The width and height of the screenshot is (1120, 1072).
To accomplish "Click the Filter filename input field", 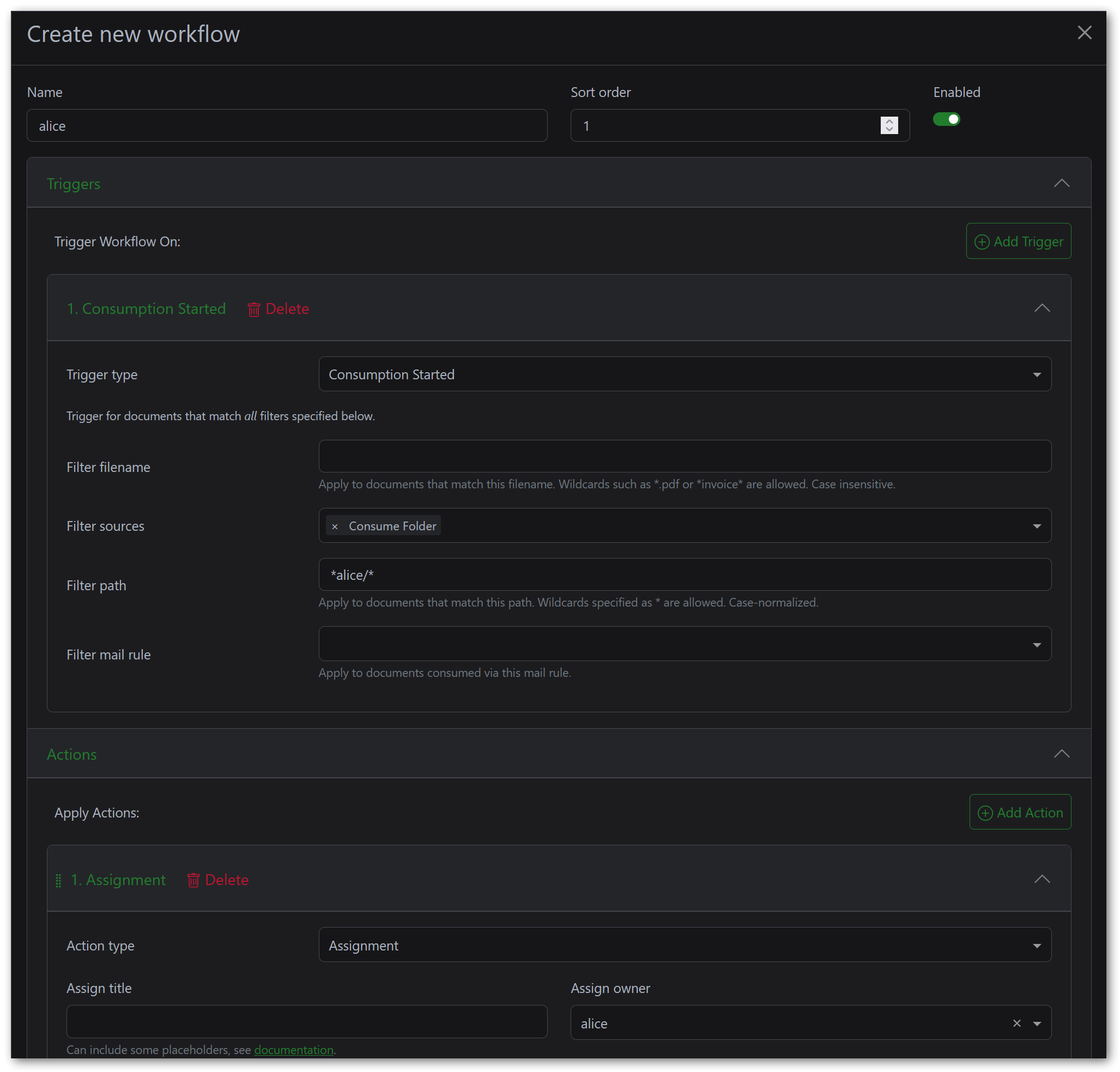I will click(x=685, y=456).
